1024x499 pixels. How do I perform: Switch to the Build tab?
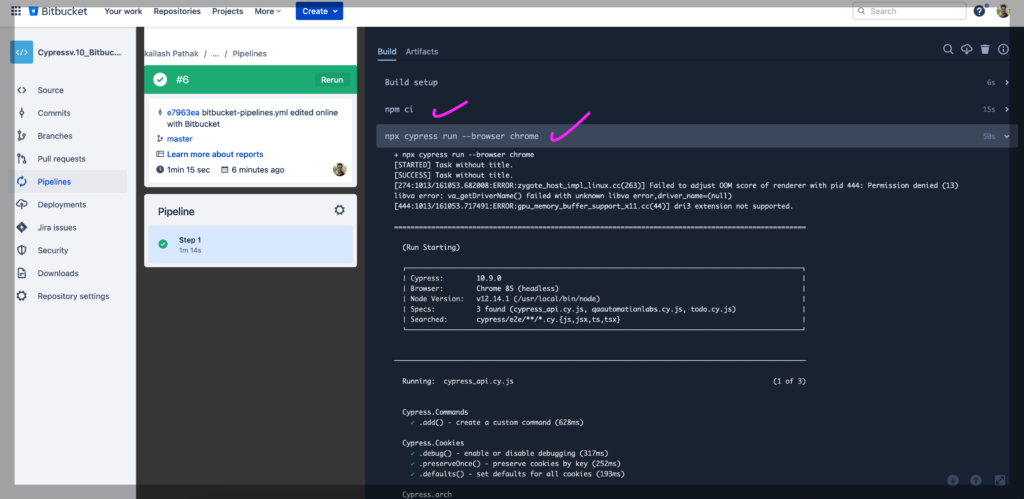pyautogui.click(x=387, y=52)
